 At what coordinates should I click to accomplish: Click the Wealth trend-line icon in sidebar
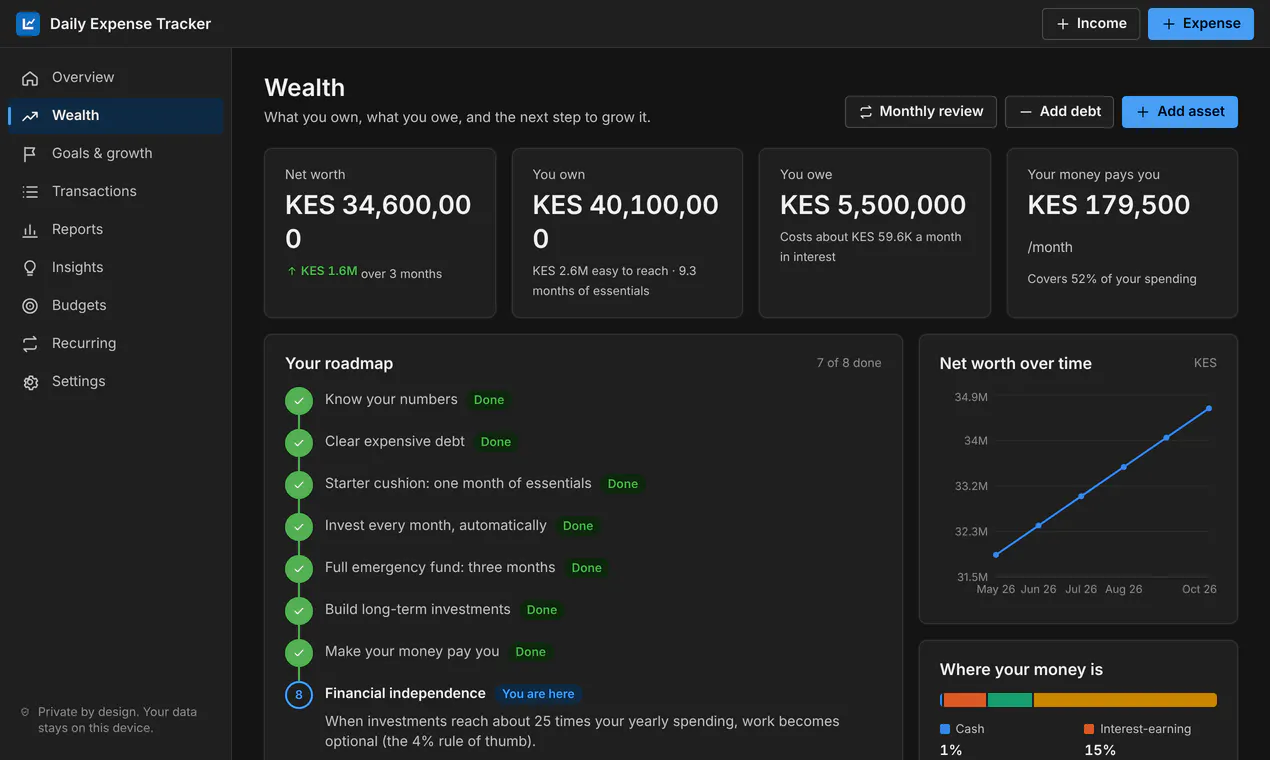click(x=30, y=116)
